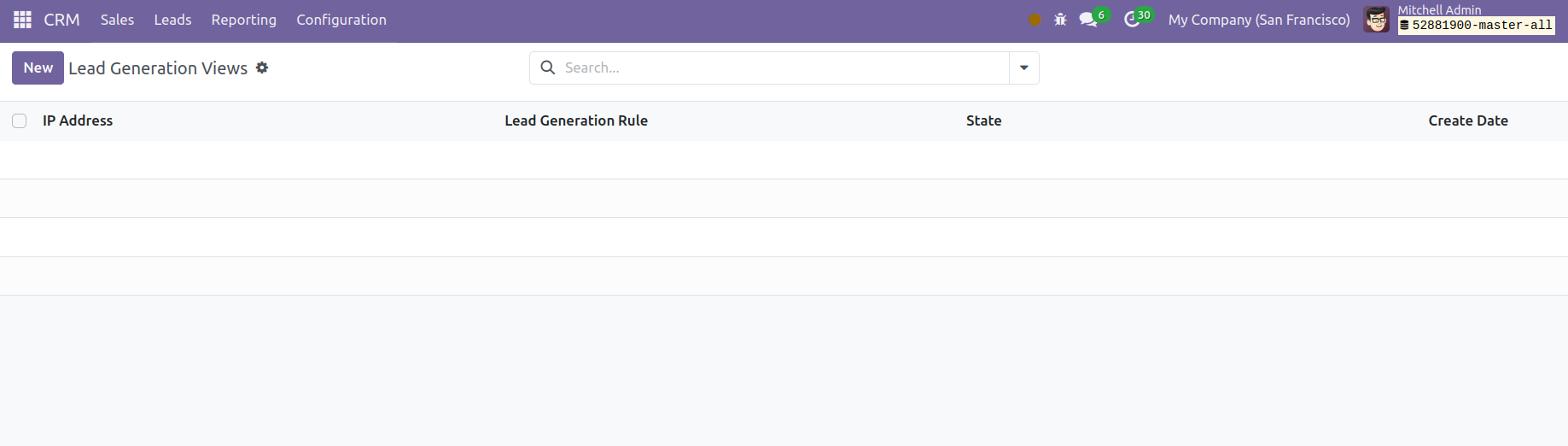Screen dimensions: 1568x446
Task: Open the Reporting menu
Action: pos(244,20)
